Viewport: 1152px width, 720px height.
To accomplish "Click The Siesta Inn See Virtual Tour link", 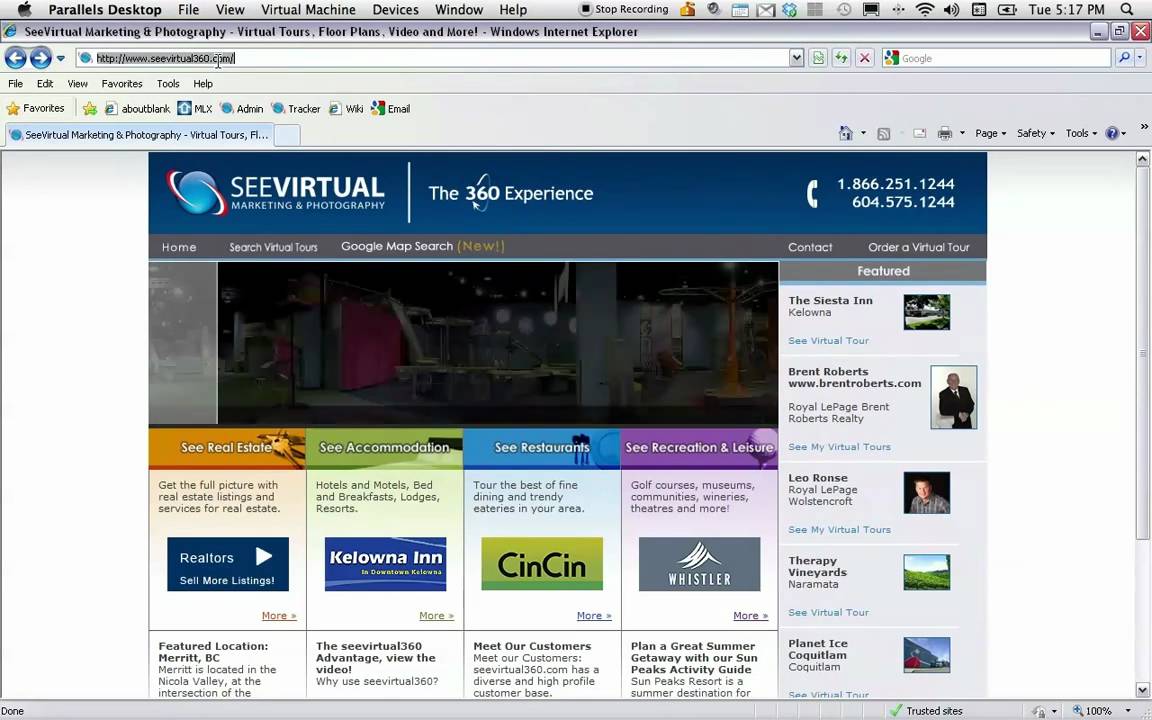I will point(828,341).
